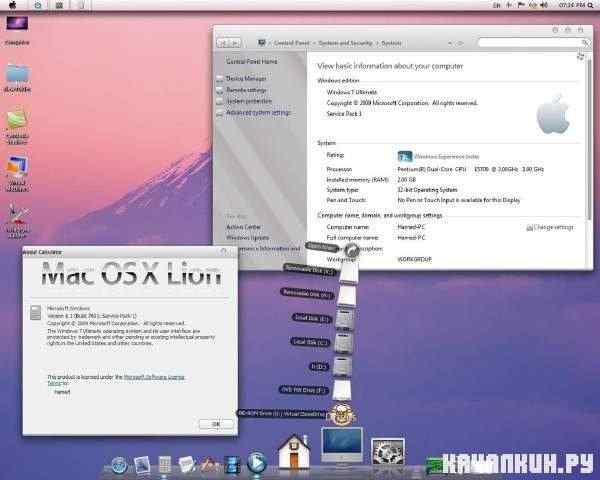Screen dimensions: 600x480
Task: Open the film strip icon in dock
Action: (x=232, y=465)
